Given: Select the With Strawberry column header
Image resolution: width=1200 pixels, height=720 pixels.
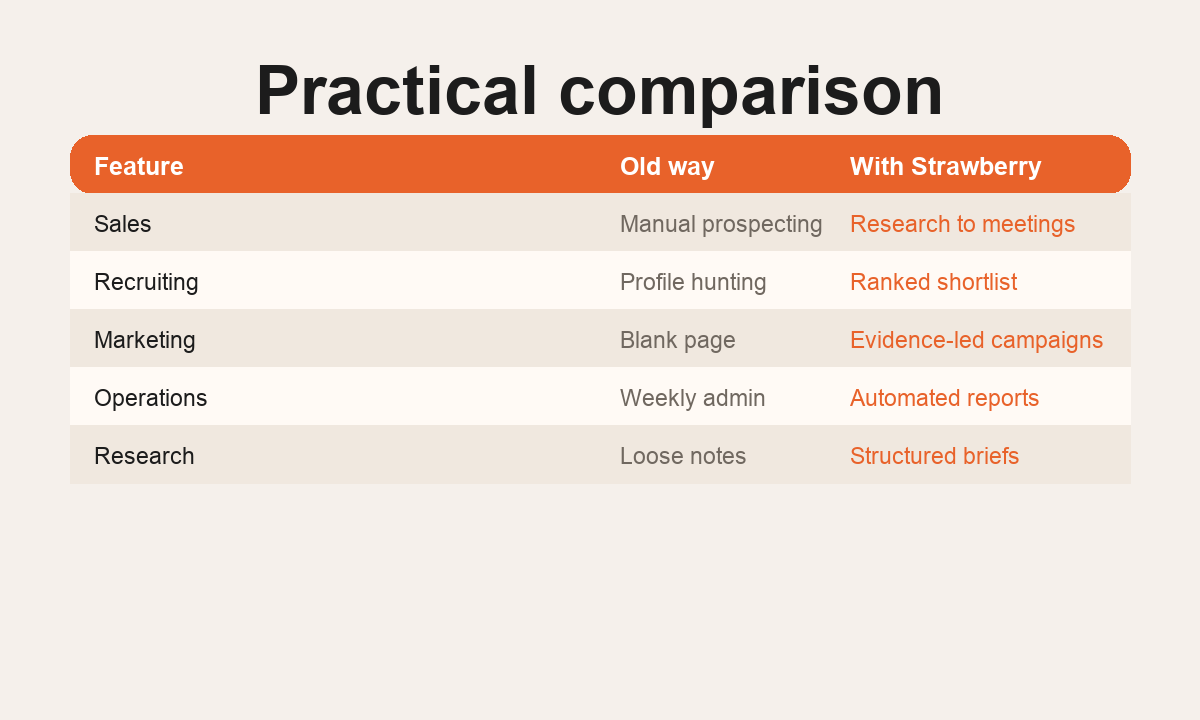Looking at the screenshot, I should tap(946, 166).
